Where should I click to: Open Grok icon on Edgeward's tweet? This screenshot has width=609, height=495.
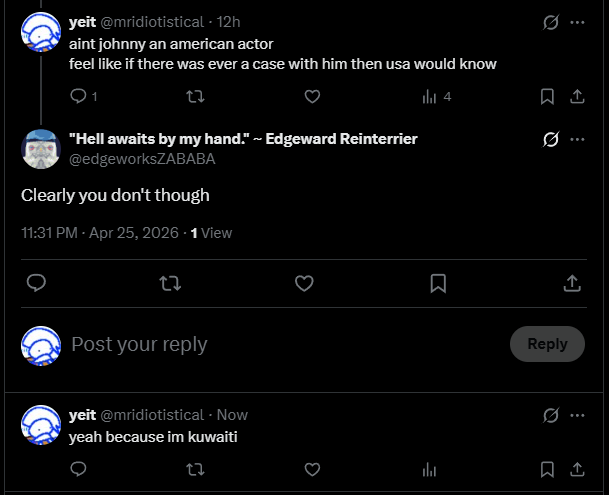click(549, 139)
